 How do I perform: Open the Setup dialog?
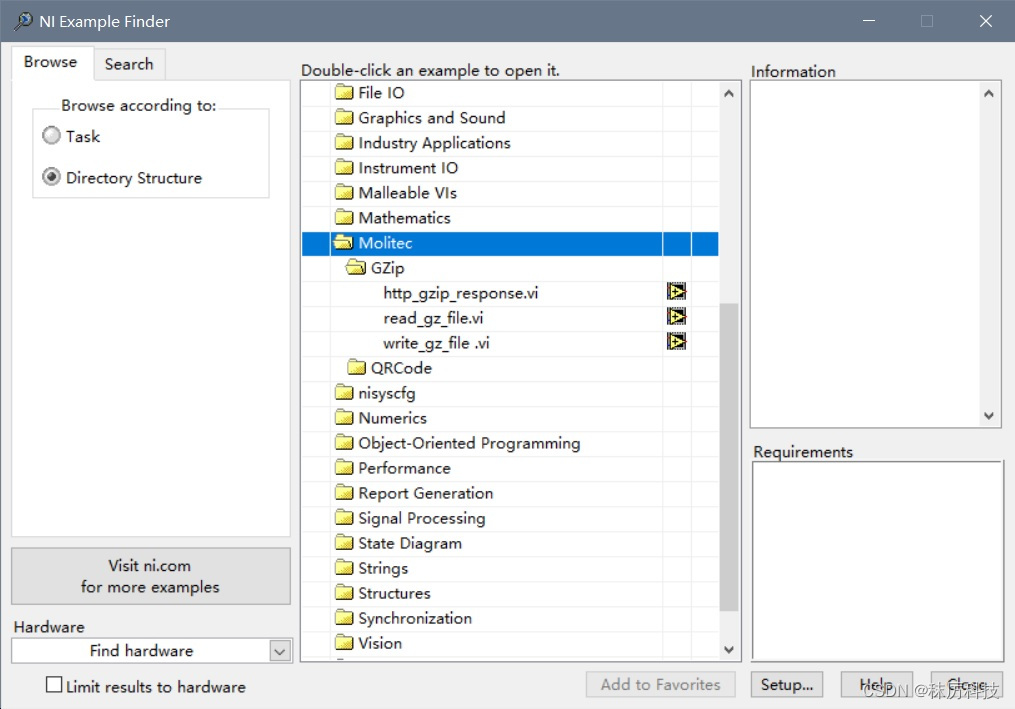pos(786,684)
